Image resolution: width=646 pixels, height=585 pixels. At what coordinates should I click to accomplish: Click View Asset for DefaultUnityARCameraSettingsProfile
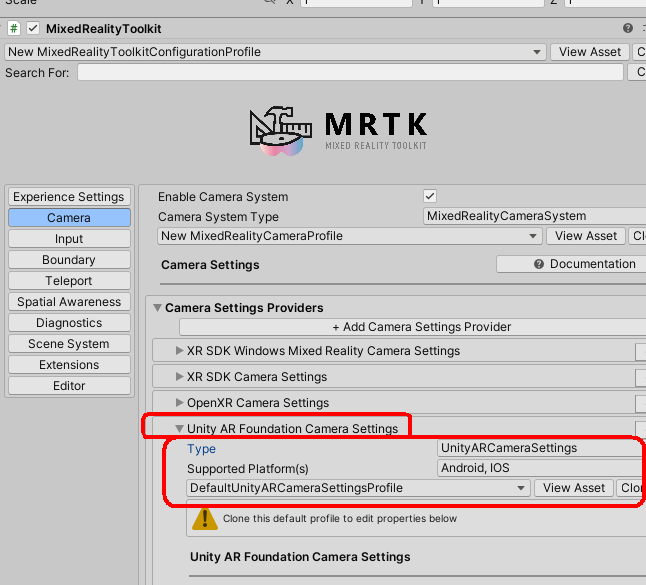[573, 488]
